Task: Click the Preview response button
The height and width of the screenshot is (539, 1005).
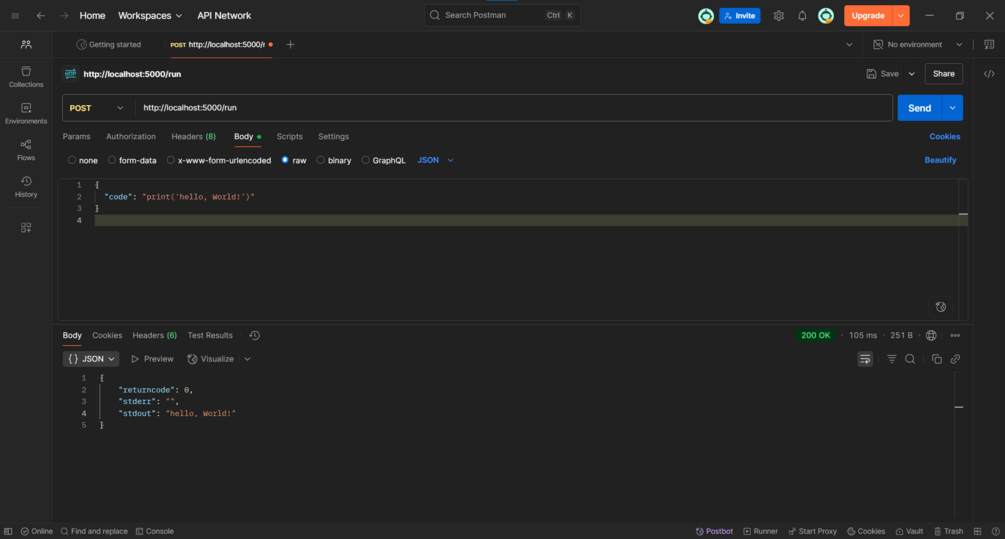Action: tap(152, 359)
